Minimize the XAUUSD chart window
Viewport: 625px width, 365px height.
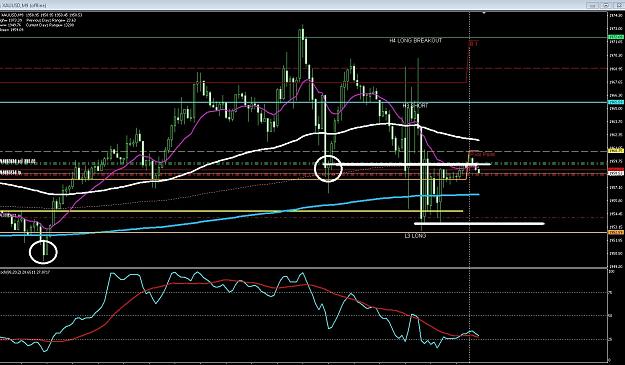[x=592, y=5]
